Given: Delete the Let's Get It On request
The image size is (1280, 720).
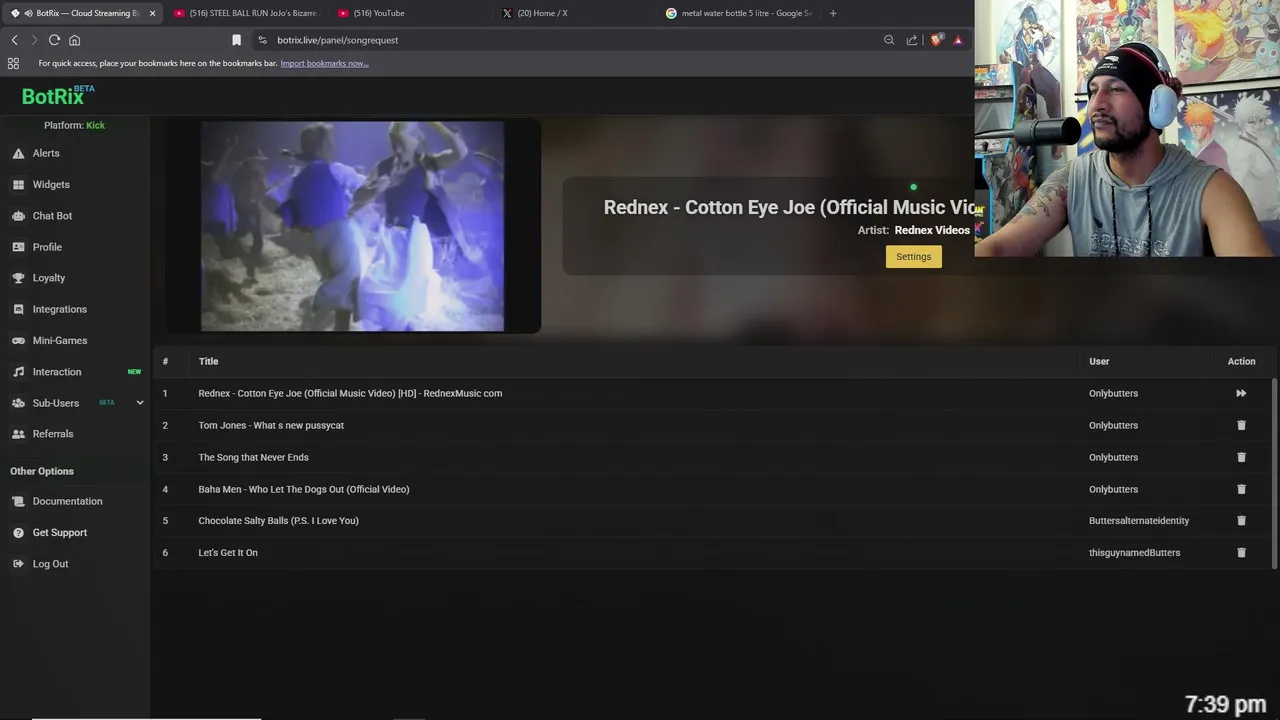Looking at the screenshot, I should [x=1241, y=552].
